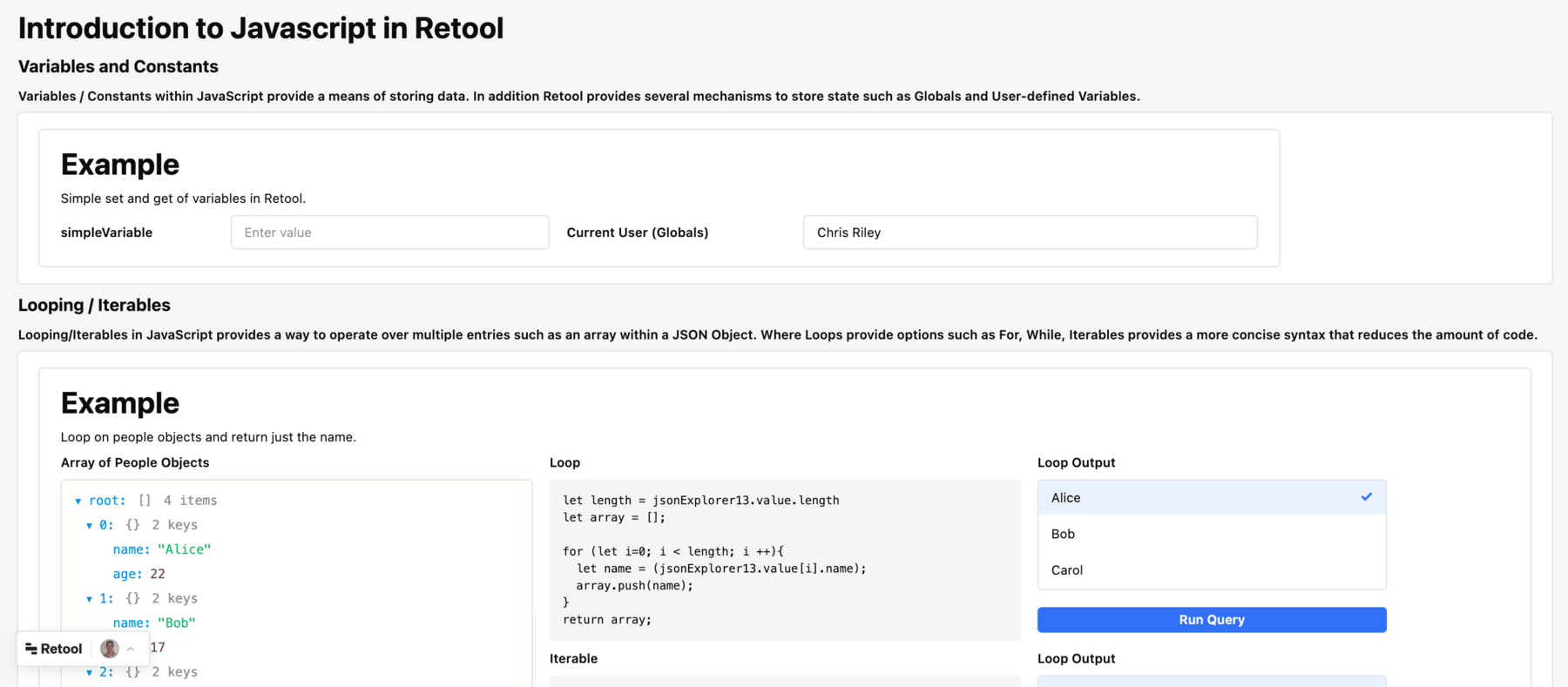The width and height of the screenshot is (1568, 687).
Task: Select Bob in Loop Output list
Action: pyautogui.click(x=1212, y=534)
